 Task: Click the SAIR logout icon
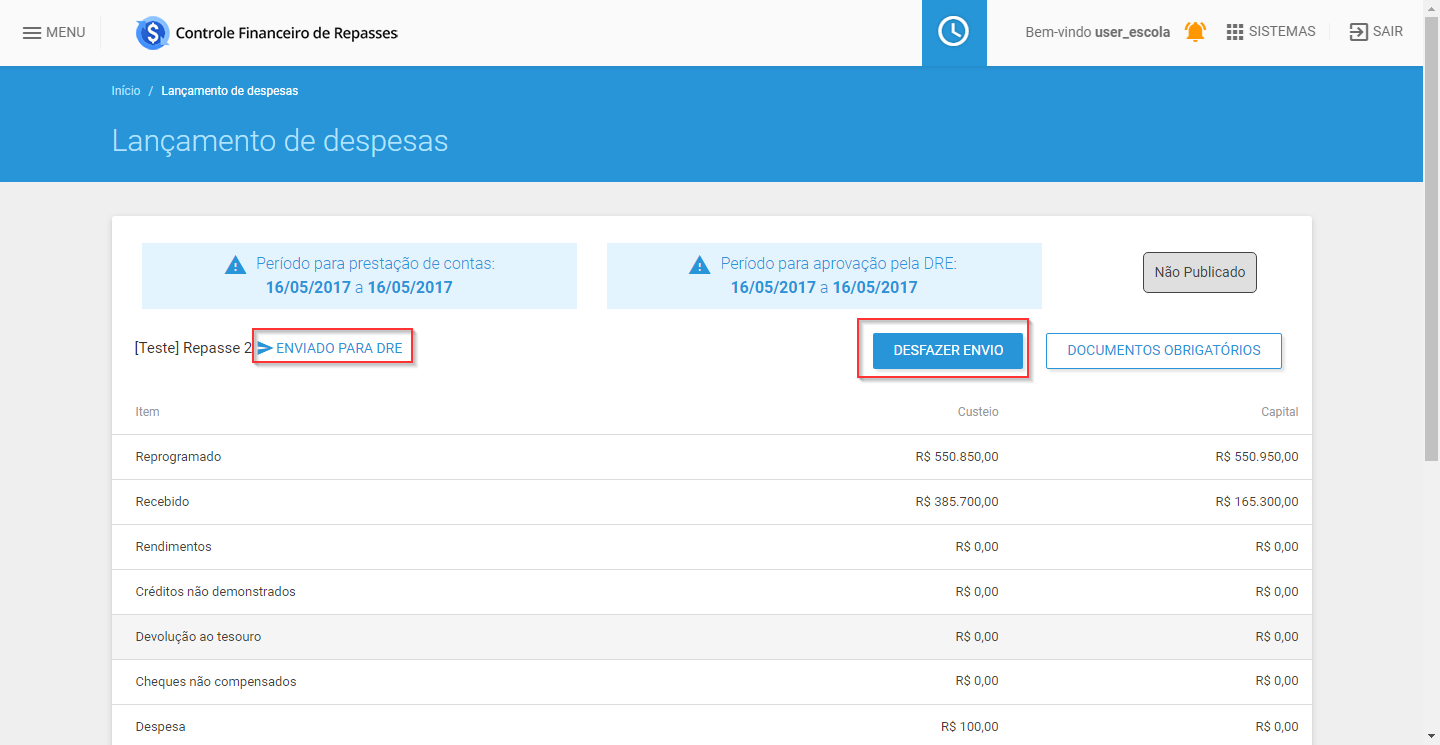tap(1358, 32)
